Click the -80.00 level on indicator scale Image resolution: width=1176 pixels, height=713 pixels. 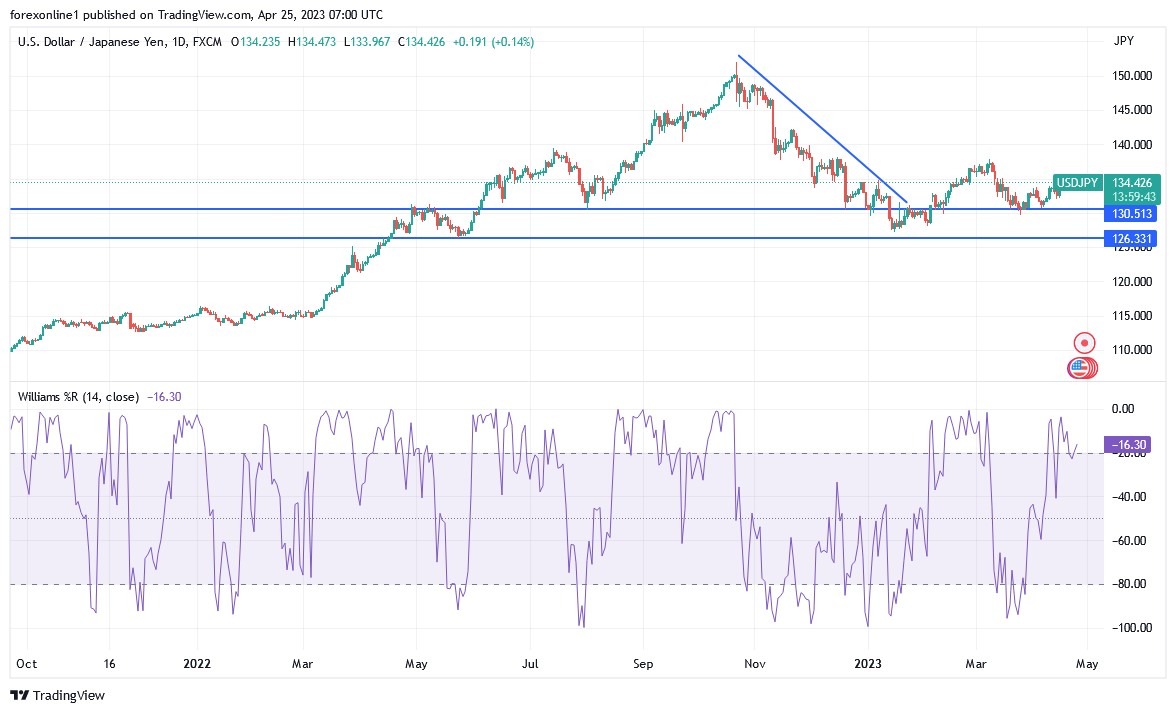point(1126,584)
